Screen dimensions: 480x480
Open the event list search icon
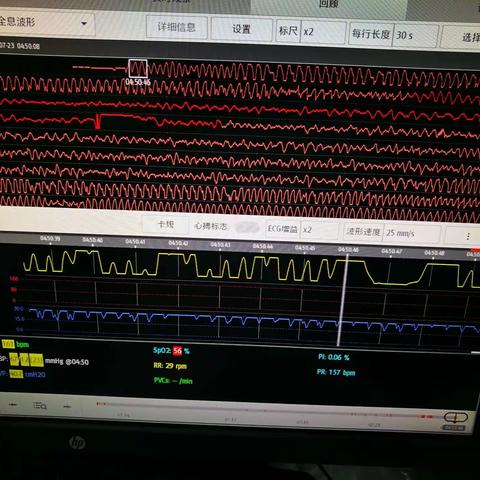(x=40, y=405)
